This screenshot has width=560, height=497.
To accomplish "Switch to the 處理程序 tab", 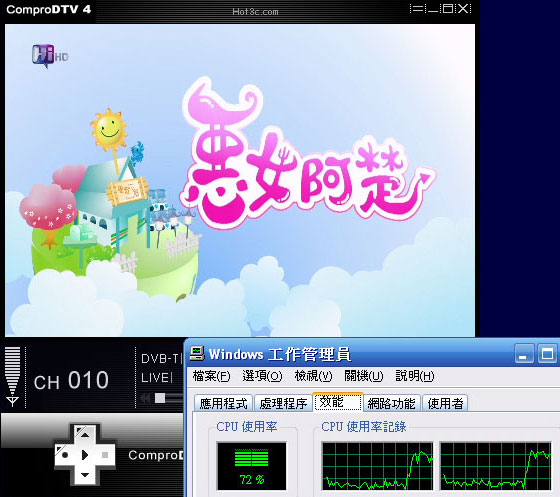I will tap(283, 403).
